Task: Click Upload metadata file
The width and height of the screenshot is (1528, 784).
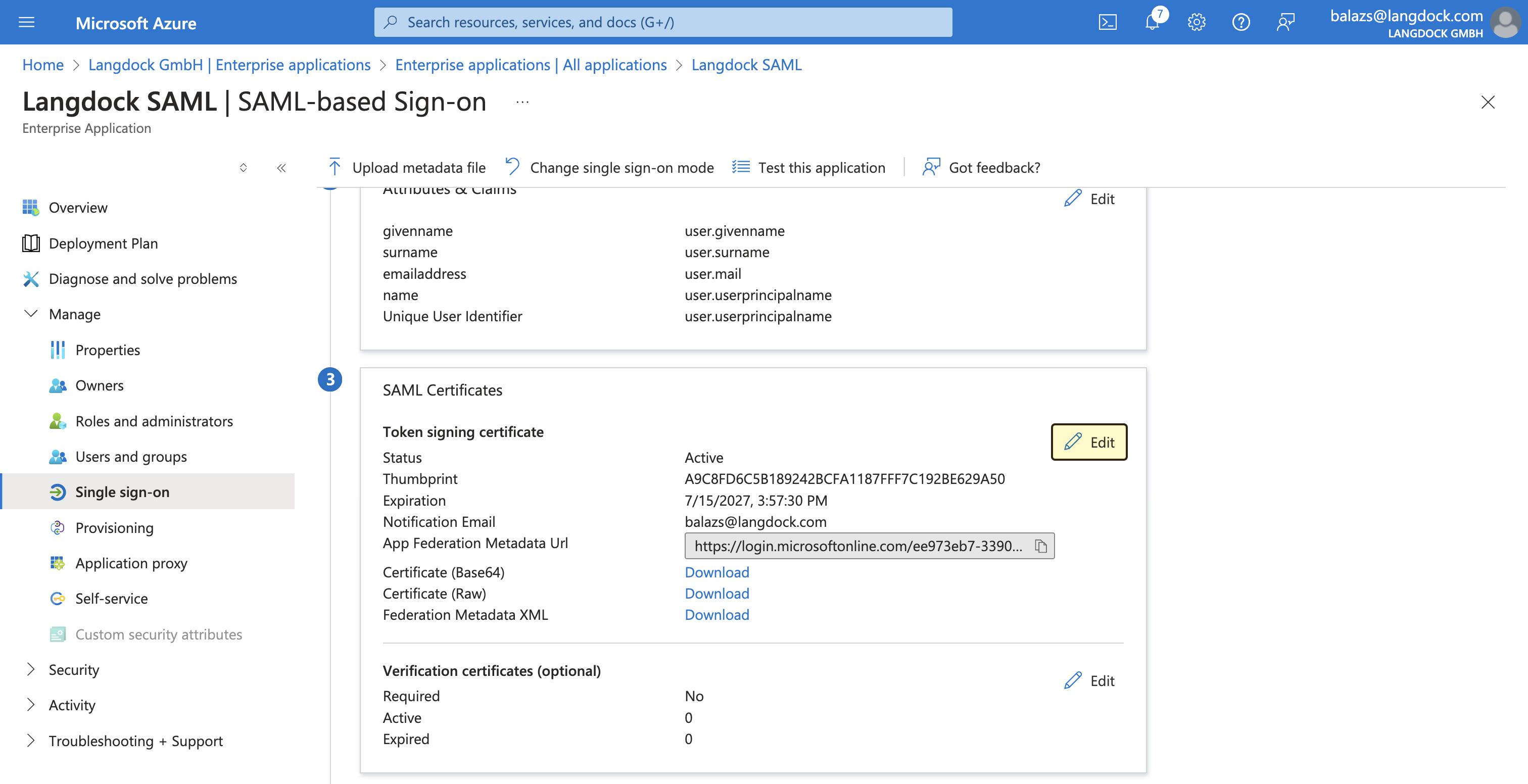Action: [x=407, y=168]
